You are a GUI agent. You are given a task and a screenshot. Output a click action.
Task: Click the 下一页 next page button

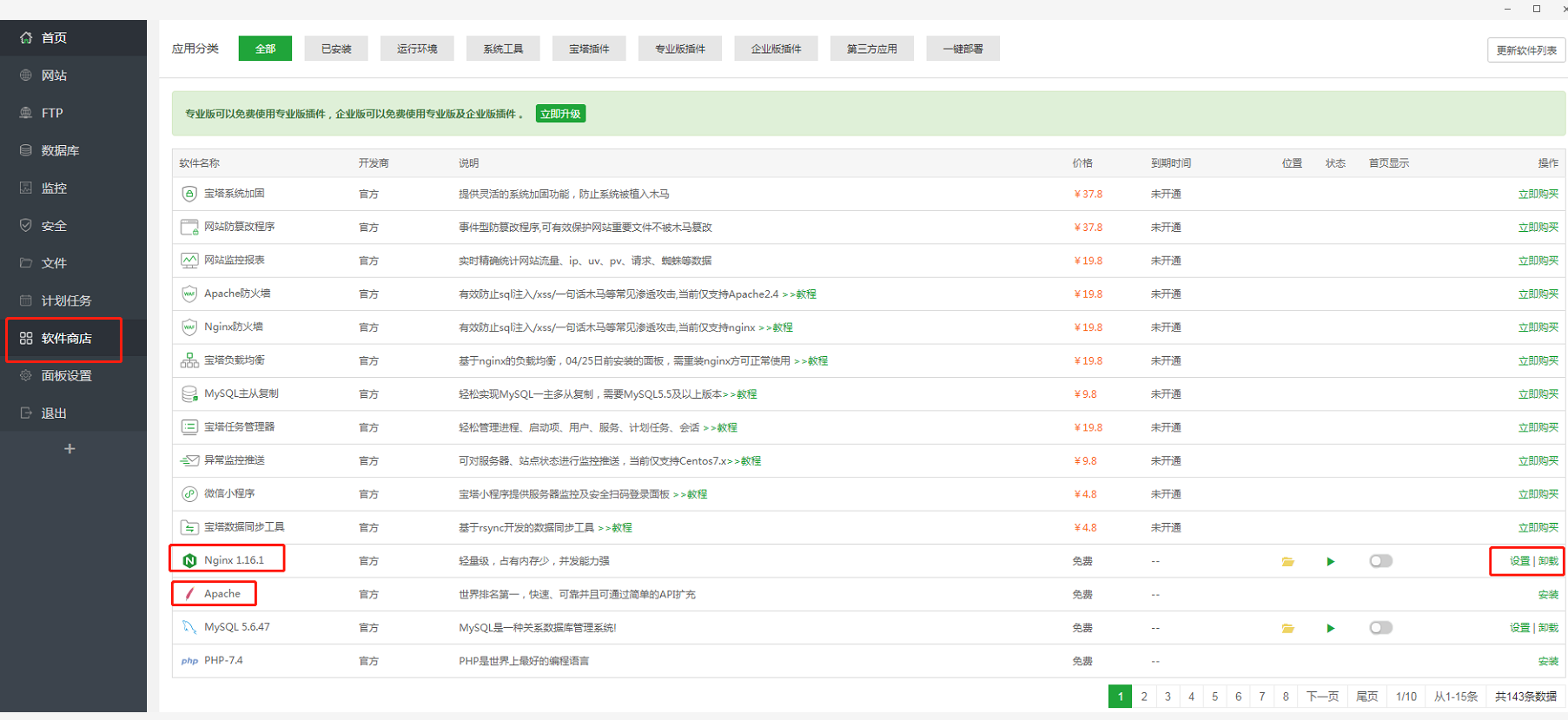point(1322,697)
